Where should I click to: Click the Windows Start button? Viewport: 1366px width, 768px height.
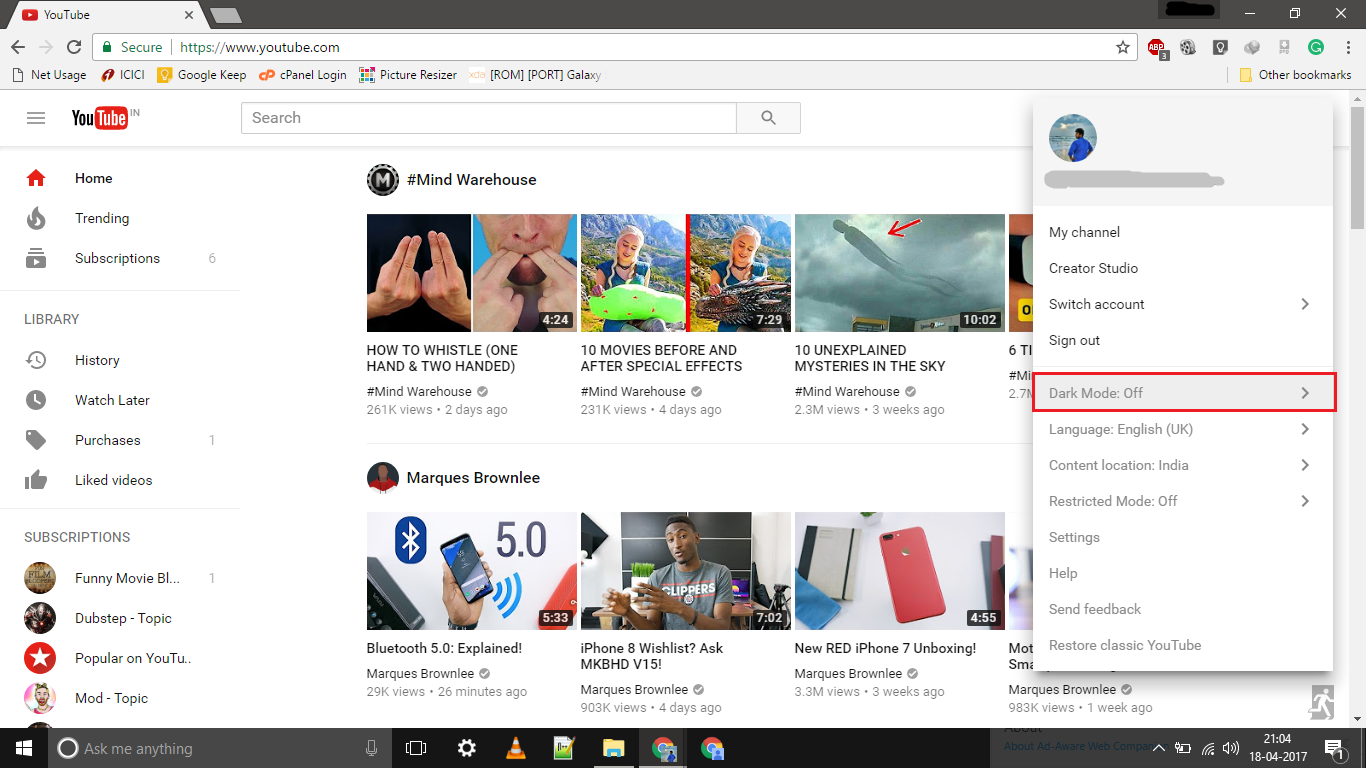pyautogui.click(x=24, y=748)
